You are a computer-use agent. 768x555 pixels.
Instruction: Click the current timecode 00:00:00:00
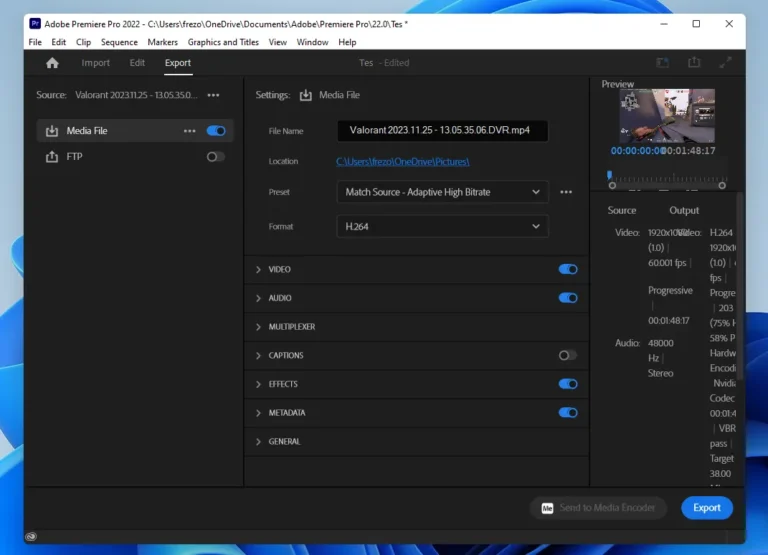click(x=638, y=151)
